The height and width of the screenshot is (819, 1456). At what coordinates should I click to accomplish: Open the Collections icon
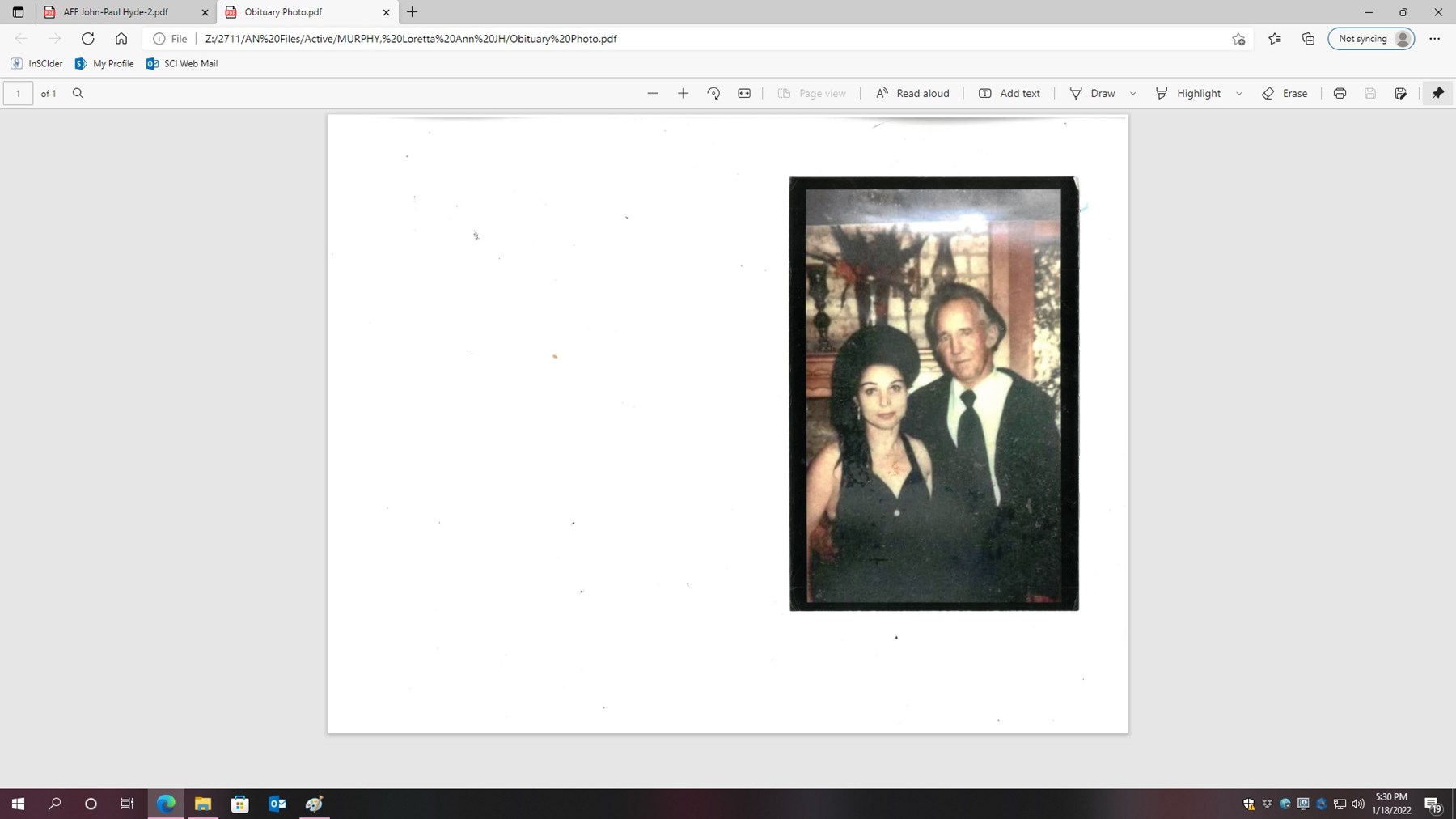click(1308, 39)
